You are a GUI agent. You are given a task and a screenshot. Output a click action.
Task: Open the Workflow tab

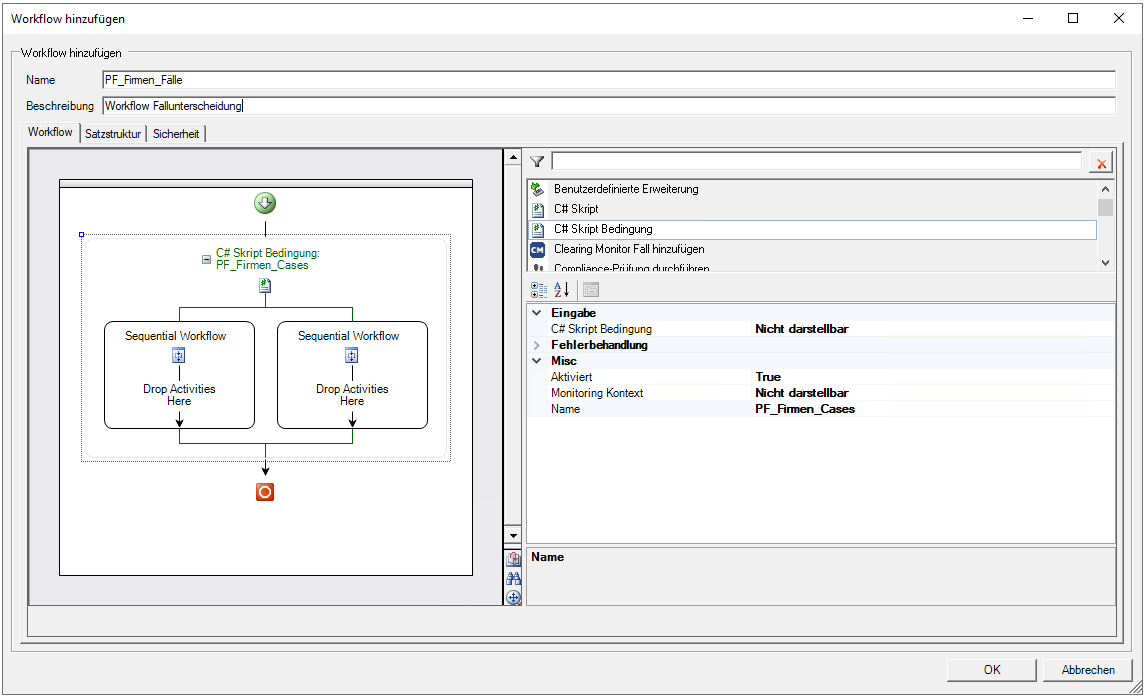50,132
